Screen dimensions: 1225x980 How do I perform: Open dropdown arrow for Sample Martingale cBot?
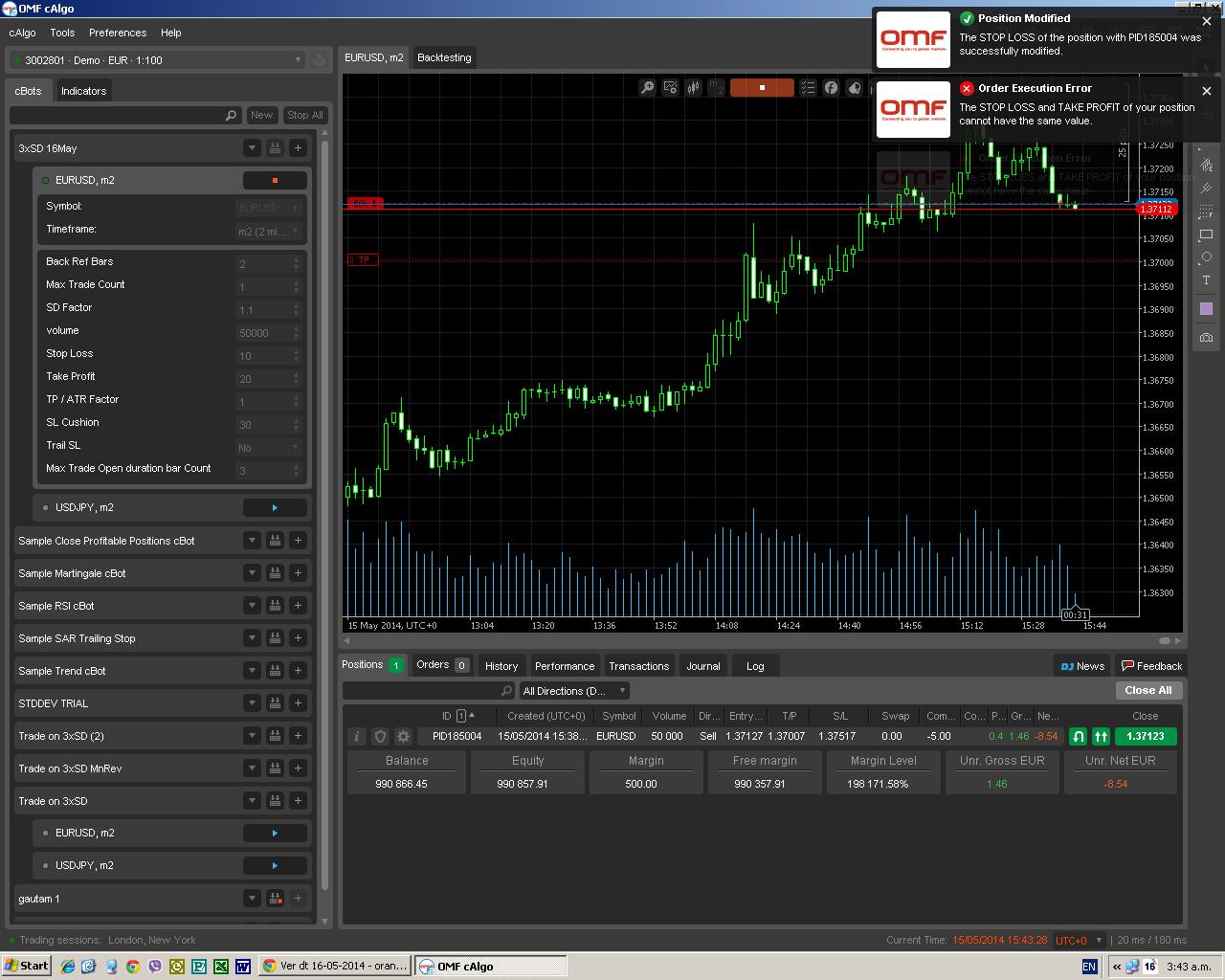point(252,573)
